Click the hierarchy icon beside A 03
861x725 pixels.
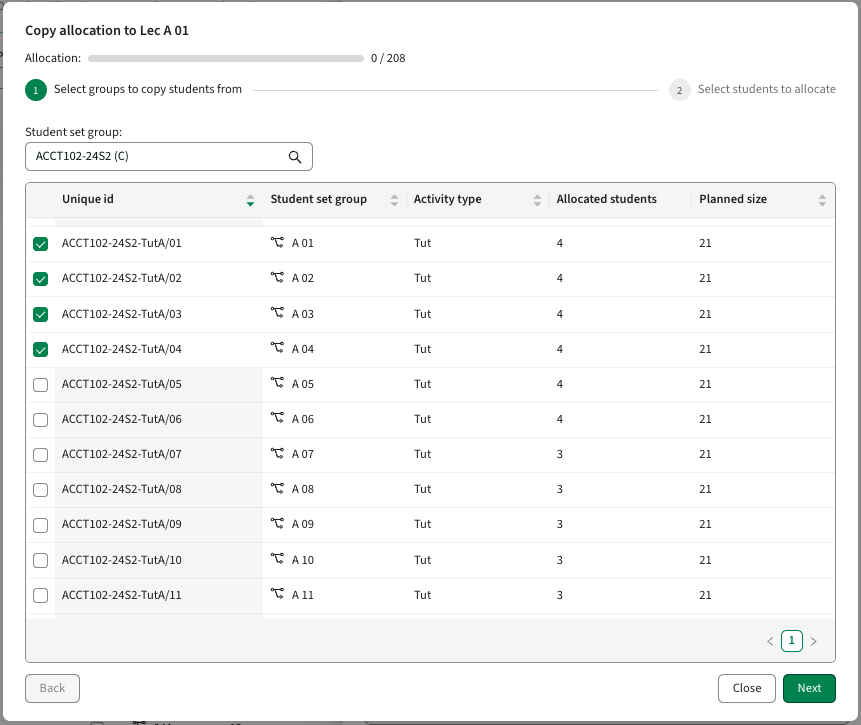coord(277,313)
